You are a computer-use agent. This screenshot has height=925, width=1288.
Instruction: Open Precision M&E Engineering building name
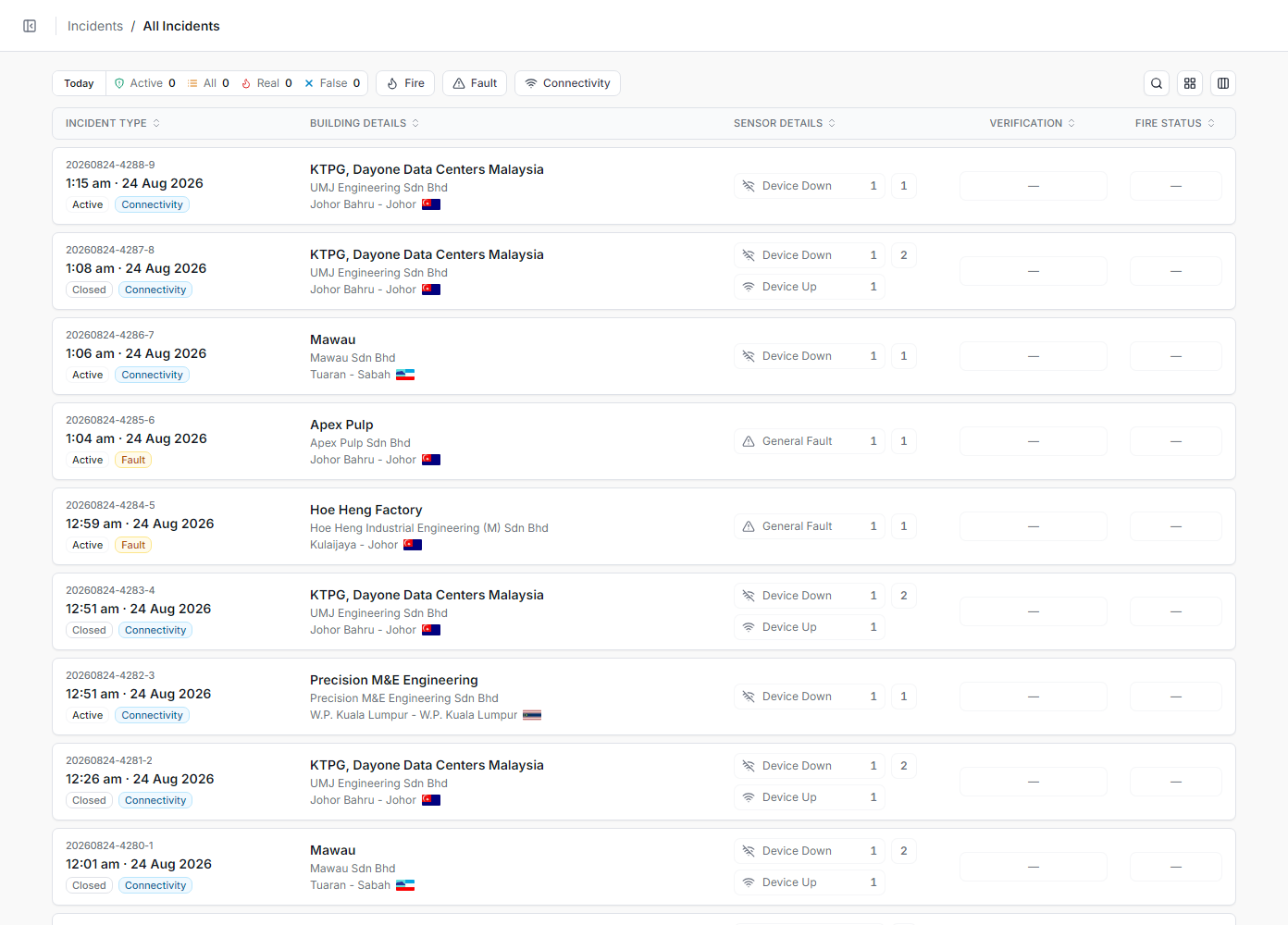394,680
